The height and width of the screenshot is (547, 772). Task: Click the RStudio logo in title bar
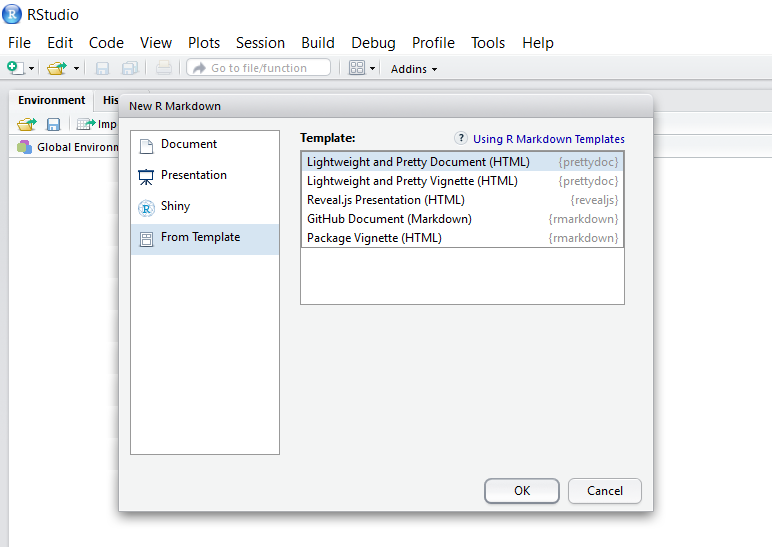coord(12,14)
